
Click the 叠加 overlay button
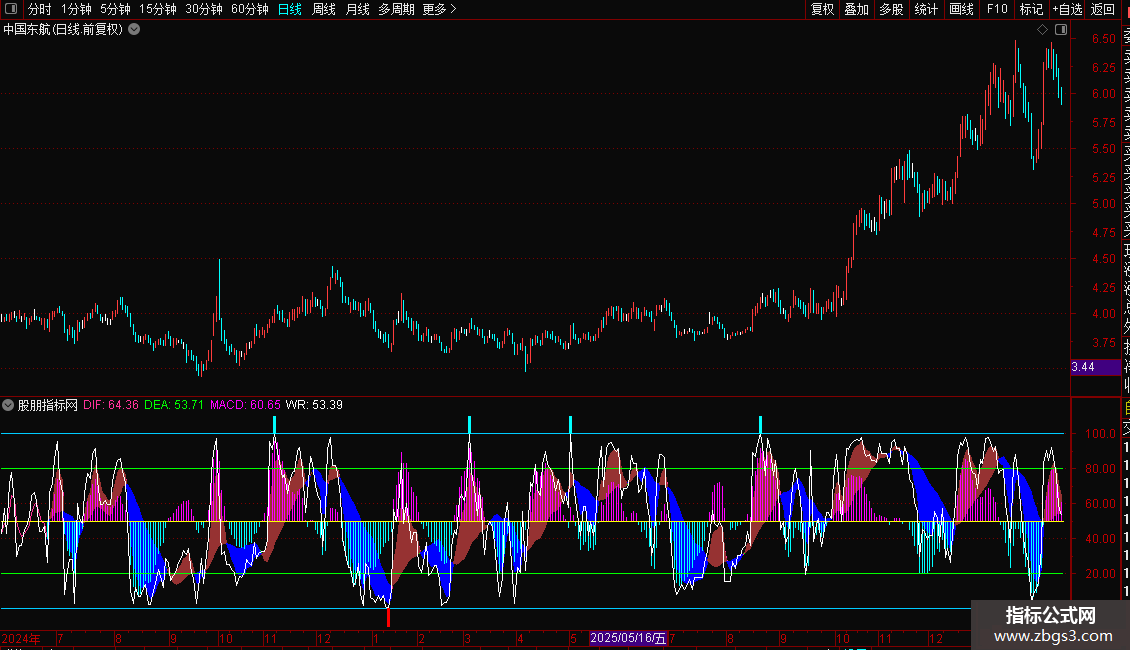click(856, 9)
